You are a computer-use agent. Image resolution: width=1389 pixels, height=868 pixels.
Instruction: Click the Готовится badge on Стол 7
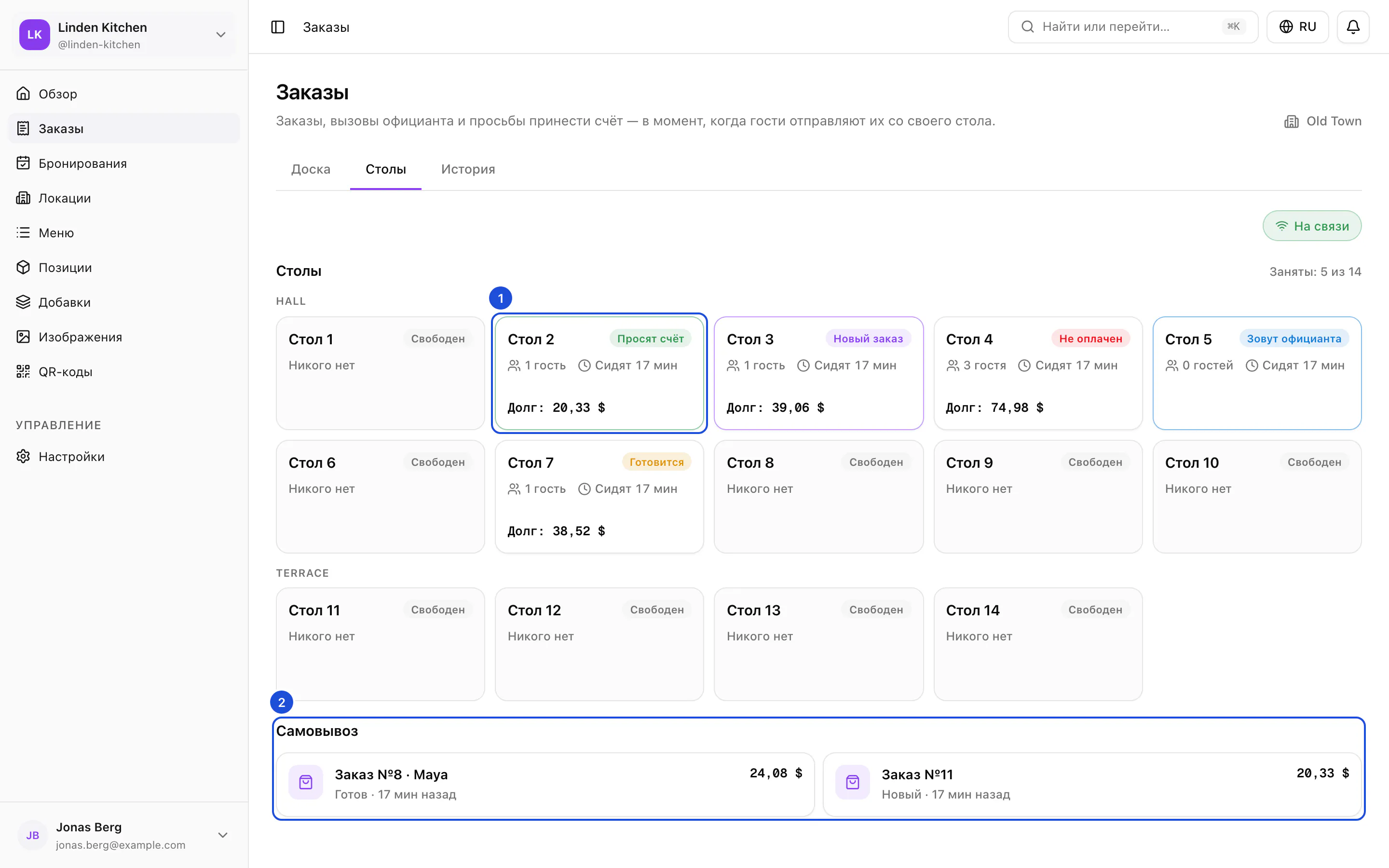pyautogui.click(x=656, y=462)
